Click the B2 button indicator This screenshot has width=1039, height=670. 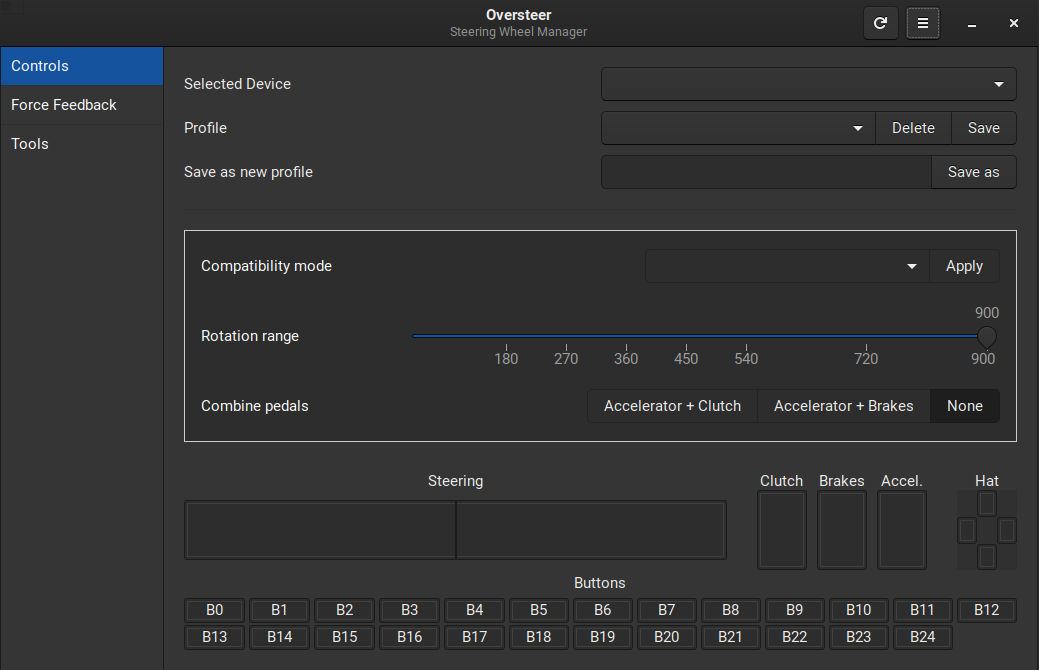click(x=345, y=610)
